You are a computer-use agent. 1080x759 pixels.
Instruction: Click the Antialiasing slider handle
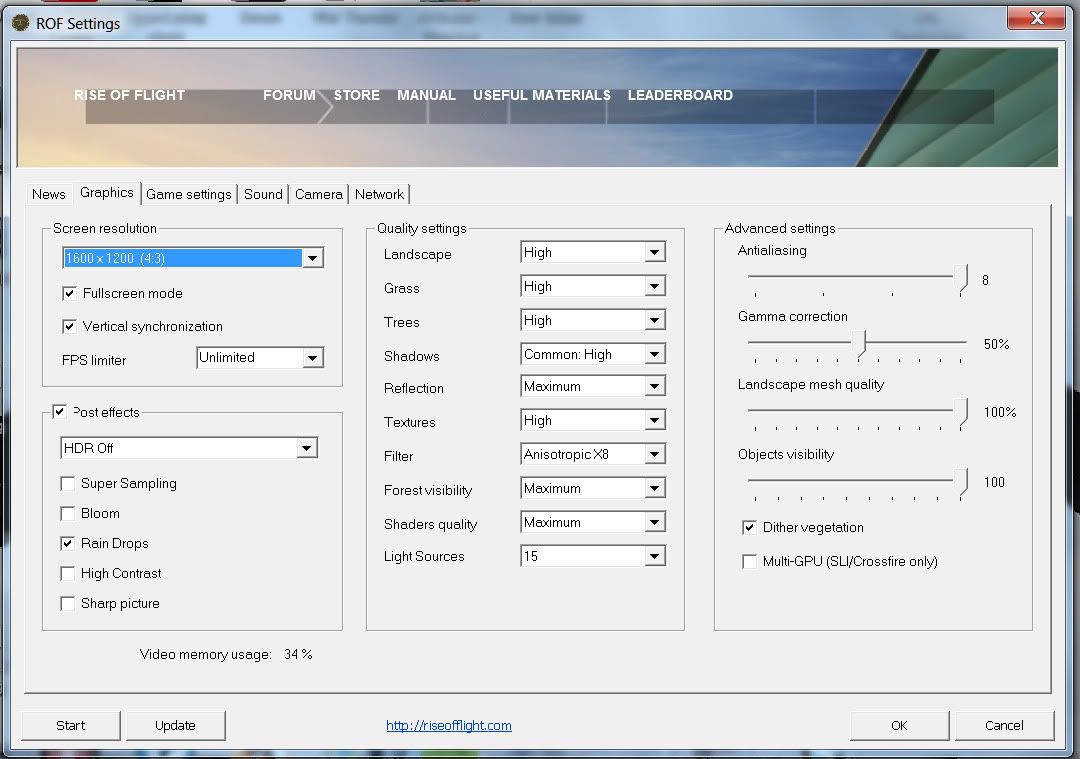click(961, 279)
